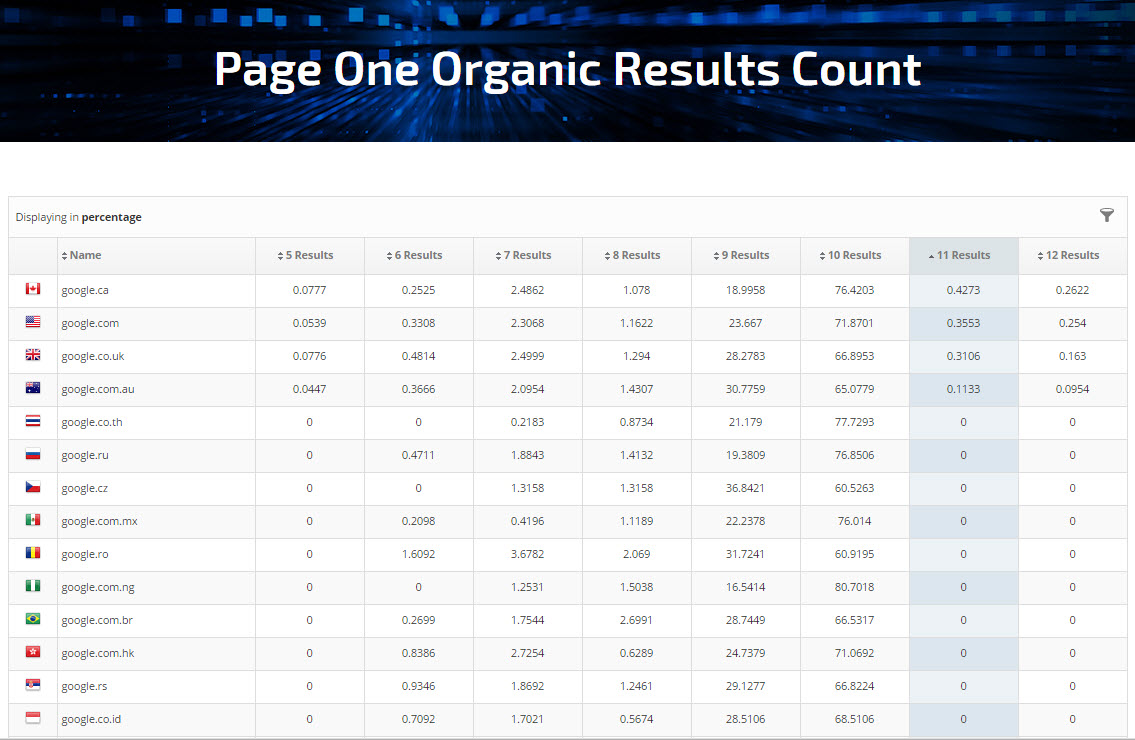Sort by 6 Results column
Image resolution: width=1135 pixels, height=740 pixels.
click(414, 255)
